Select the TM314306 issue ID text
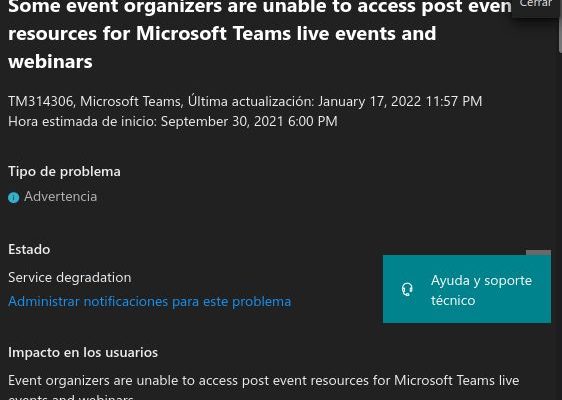 point(41,101)
